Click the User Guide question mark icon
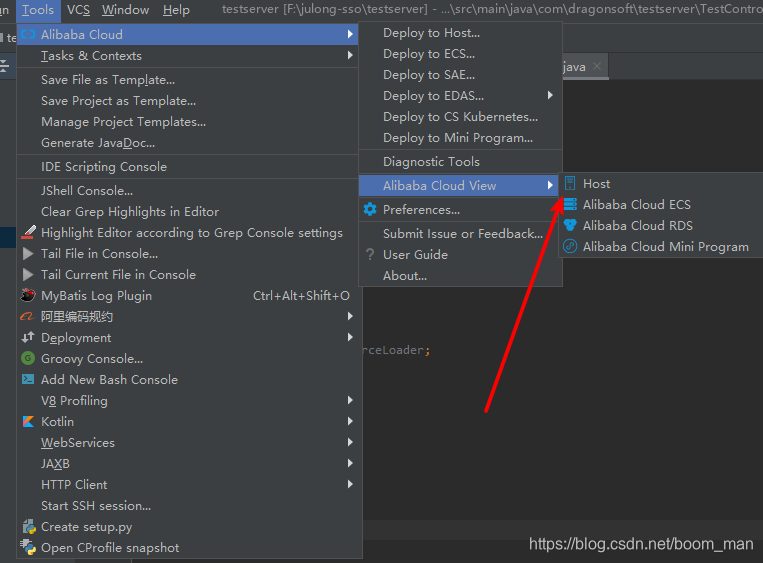Screen dimensions: 763x563 click(x=370, y=254)
